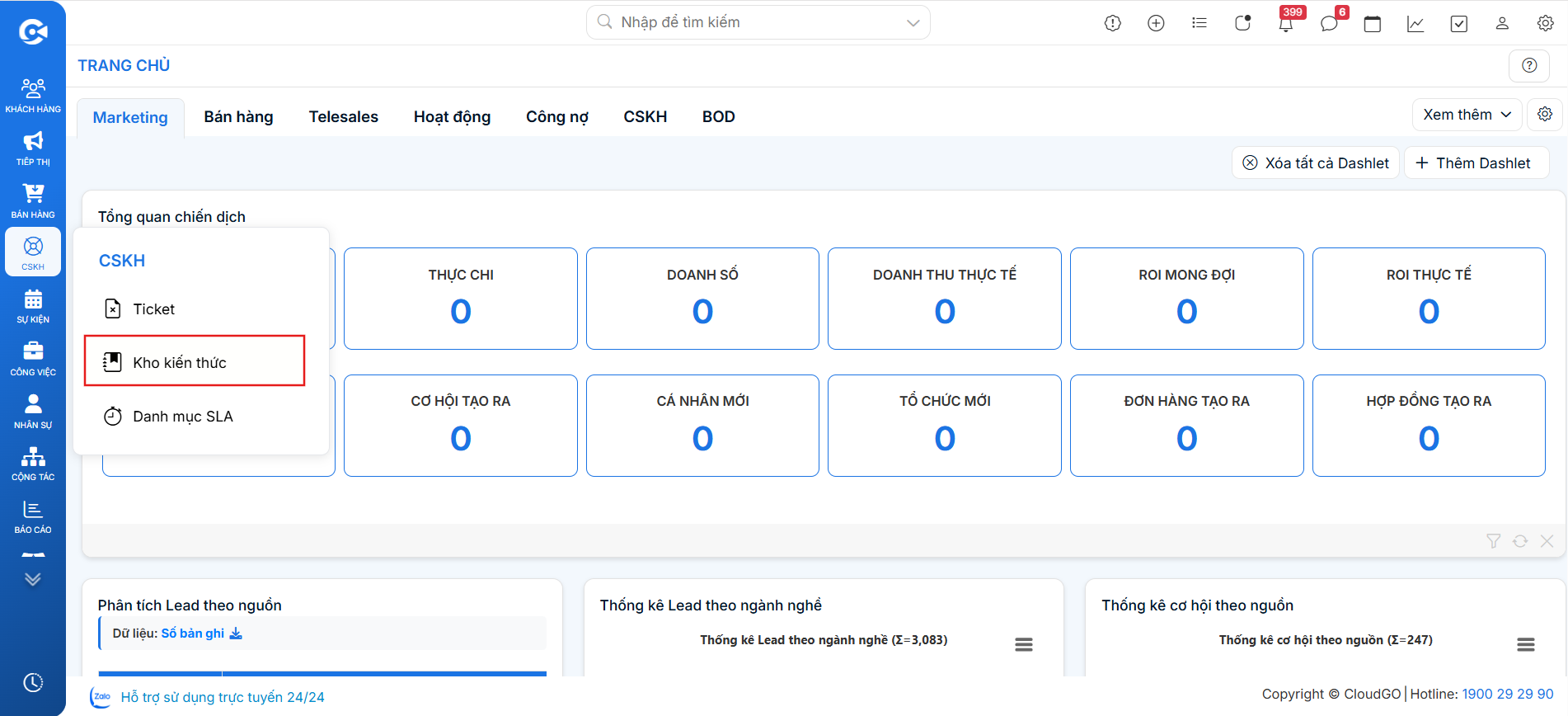Click hotline number 1900 29 29 90
This screenshot has height=716, width=1568.
tap(1507, 694)
